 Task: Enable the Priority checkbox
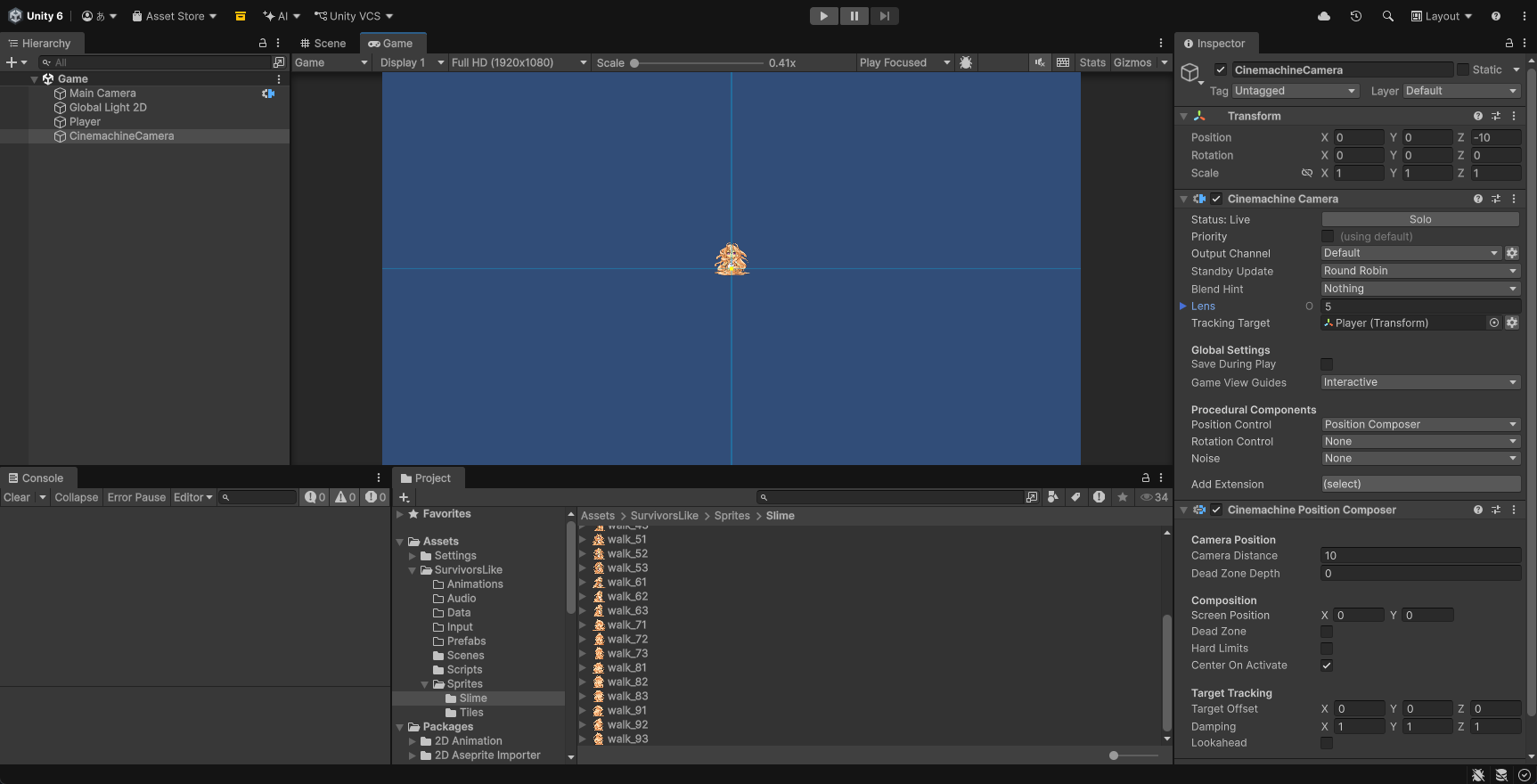1328,236
